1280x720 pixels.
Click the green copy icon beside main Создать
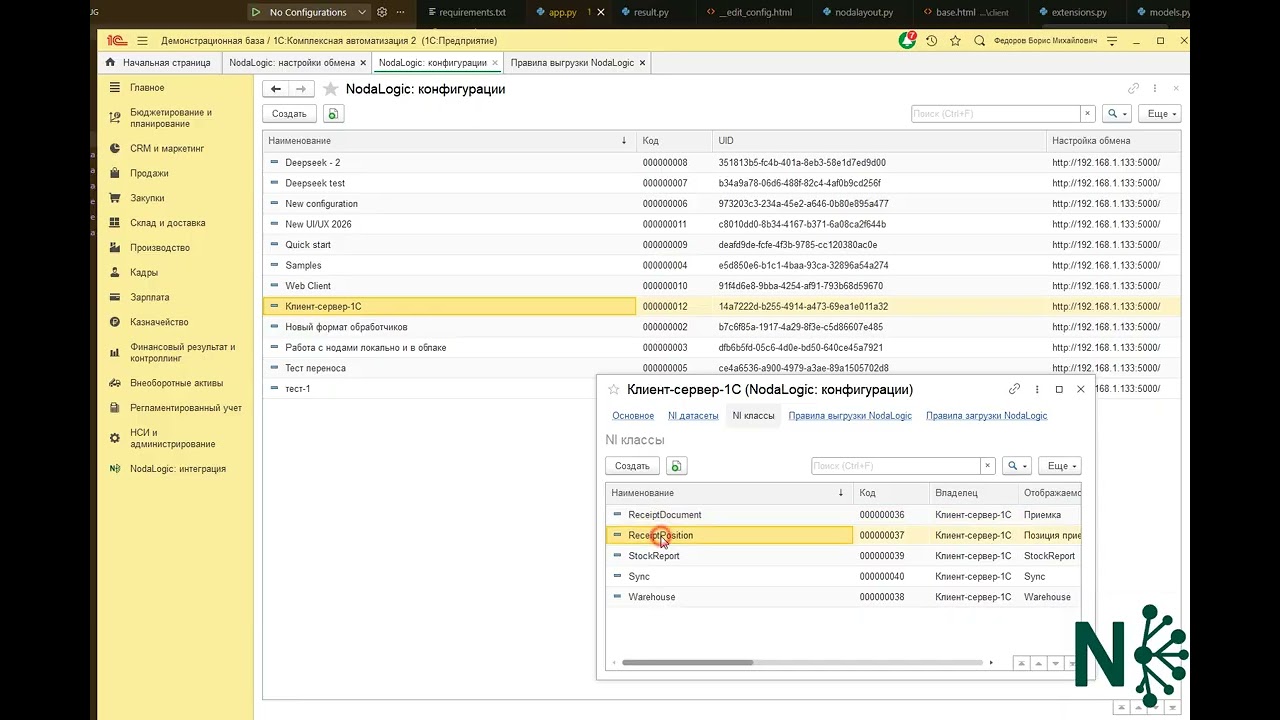click(x=332, y=114)
